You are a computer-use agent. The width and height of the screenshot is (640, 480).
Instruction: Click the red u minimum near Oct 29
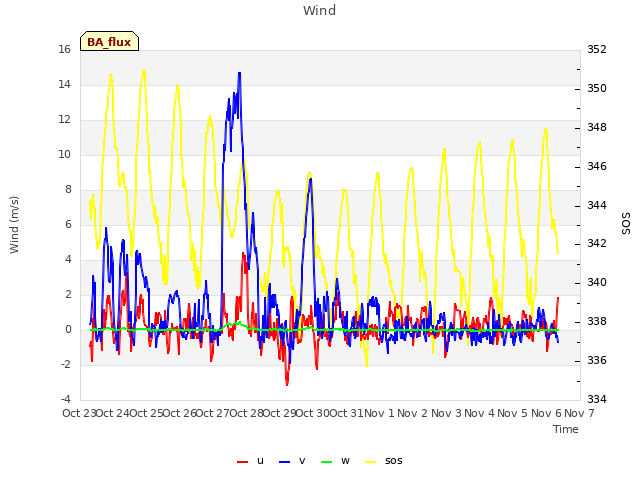pos(287,384)
